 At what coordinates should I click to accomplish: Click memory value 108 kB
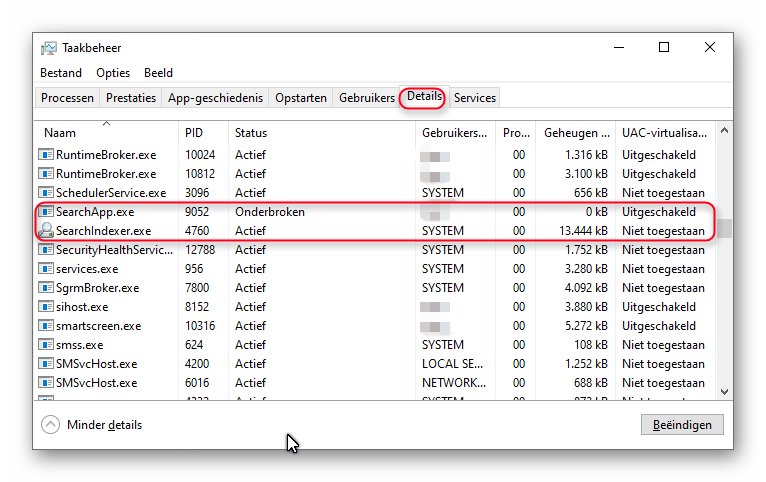[591, 345]
